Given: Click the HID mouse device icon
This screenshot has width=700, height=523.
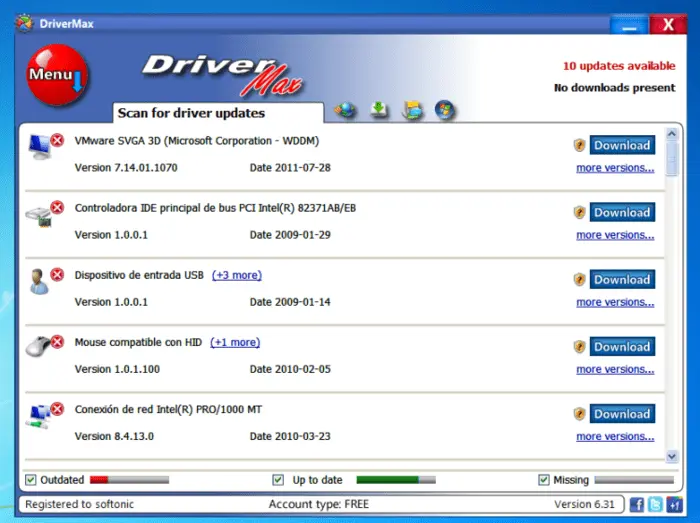Looking at the screenshot, I should [38, 346].
